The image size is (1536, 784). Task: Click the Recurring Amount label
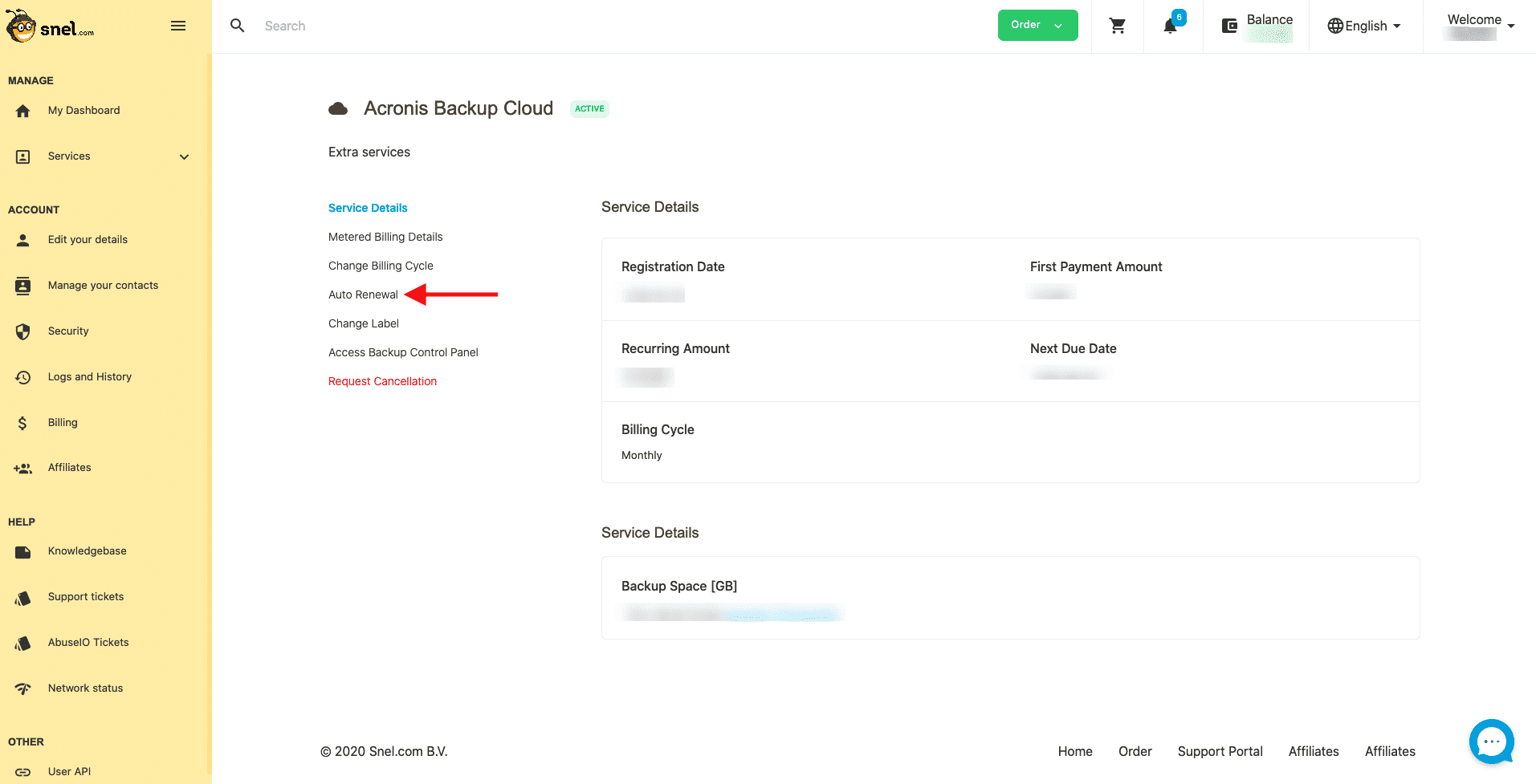[675, 349]
